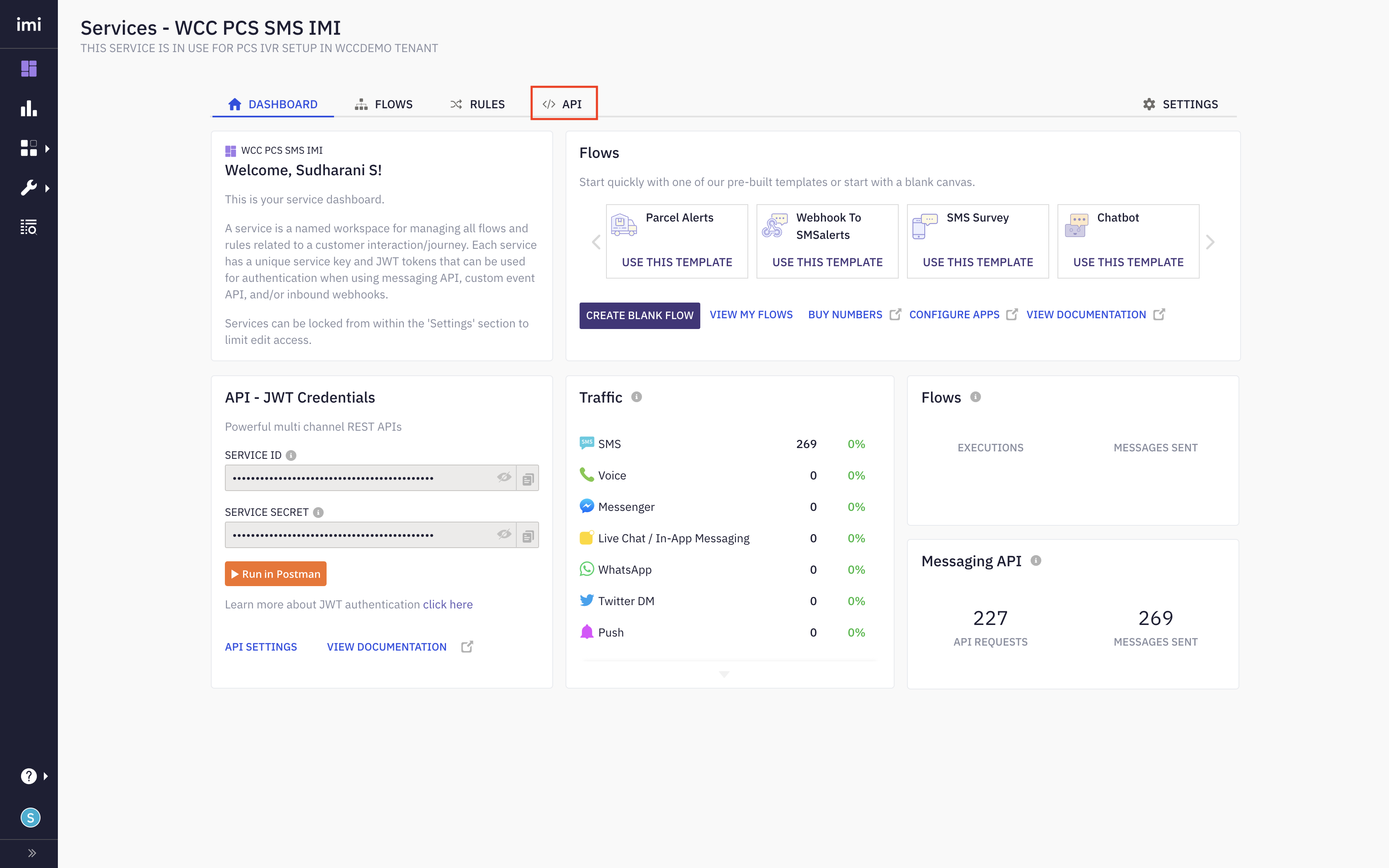Viewport: 1389px width, 868px height.
Task: Expand the tools submenu arrow beside wrench
Action: (48, 188)
